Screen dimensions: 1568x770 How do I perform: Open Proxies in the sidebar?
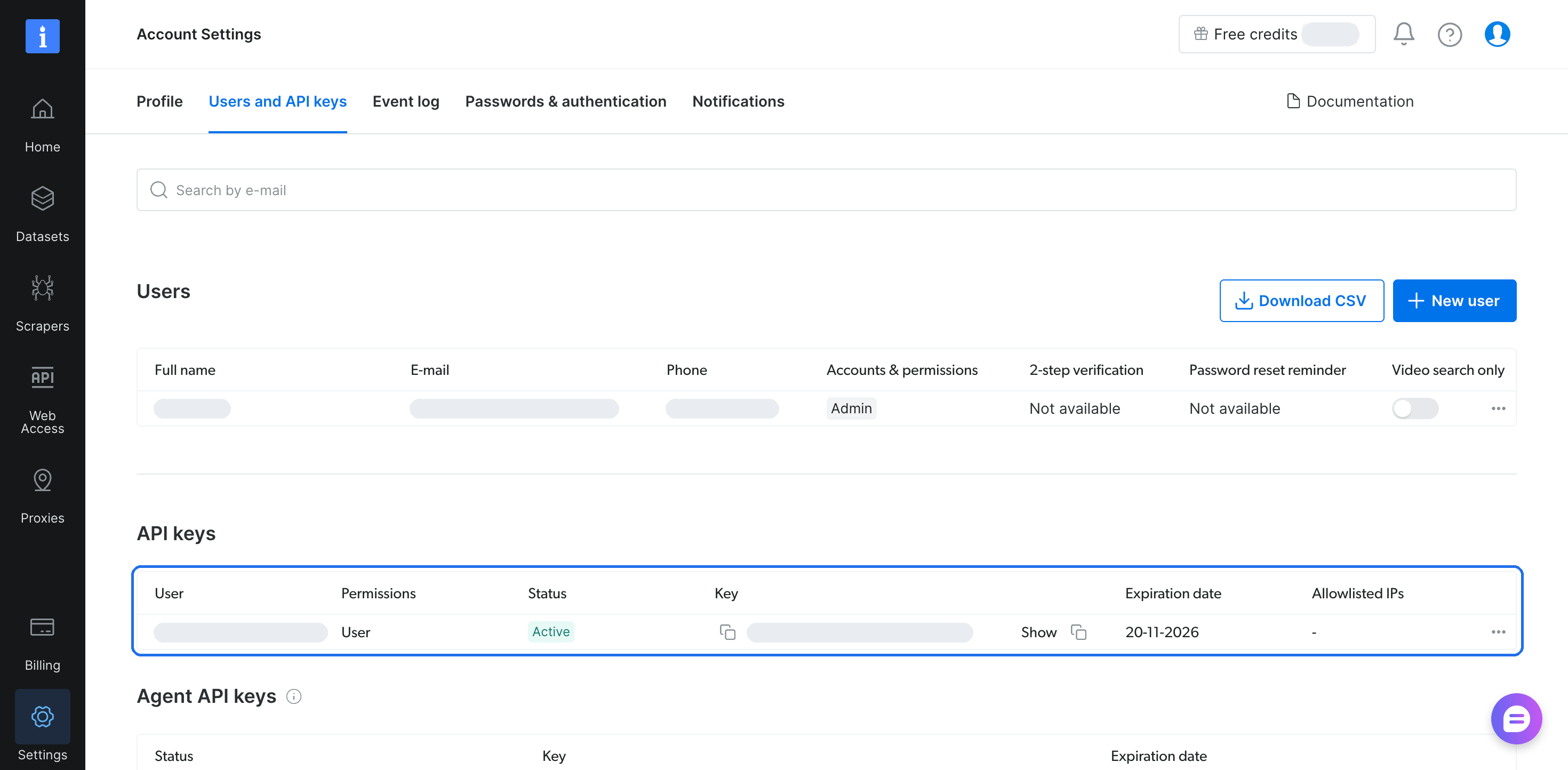[x=42, y=496]
